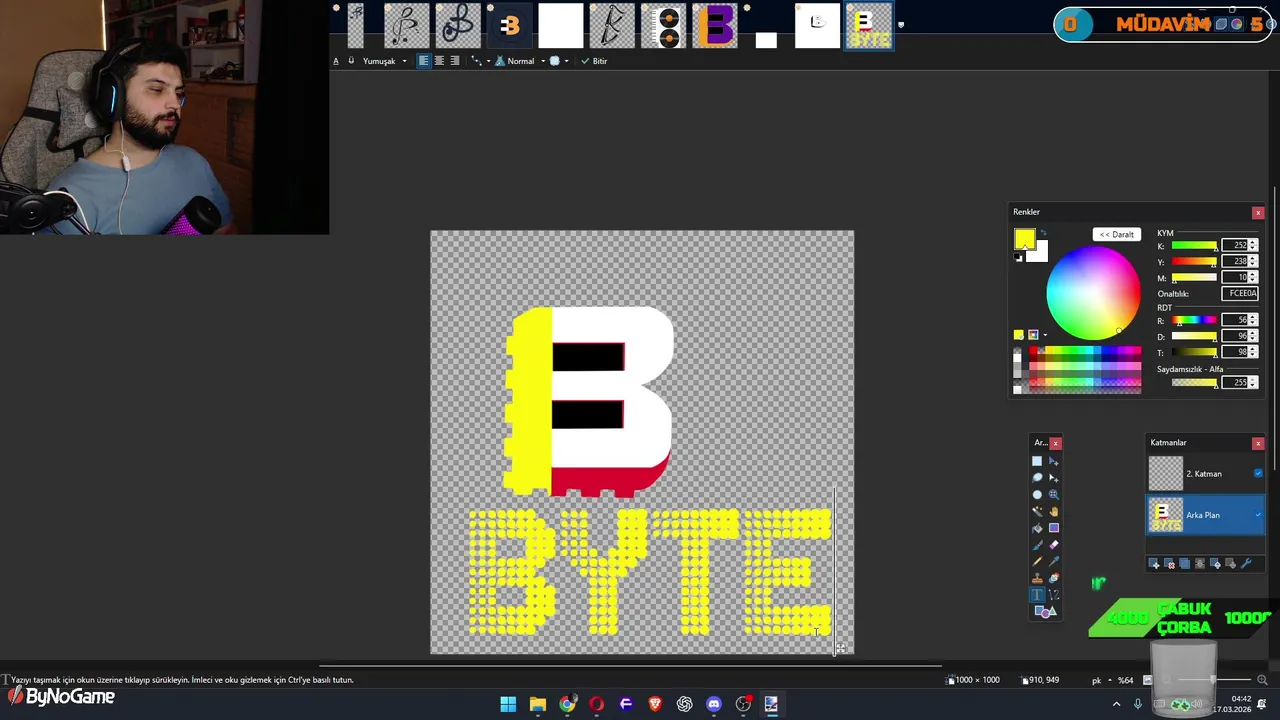The width and height of the screenshot is (1280, 720).
Task: Toggle visibility checkbox of Arka Plan layer
Action: click(x=1258, y=515)
